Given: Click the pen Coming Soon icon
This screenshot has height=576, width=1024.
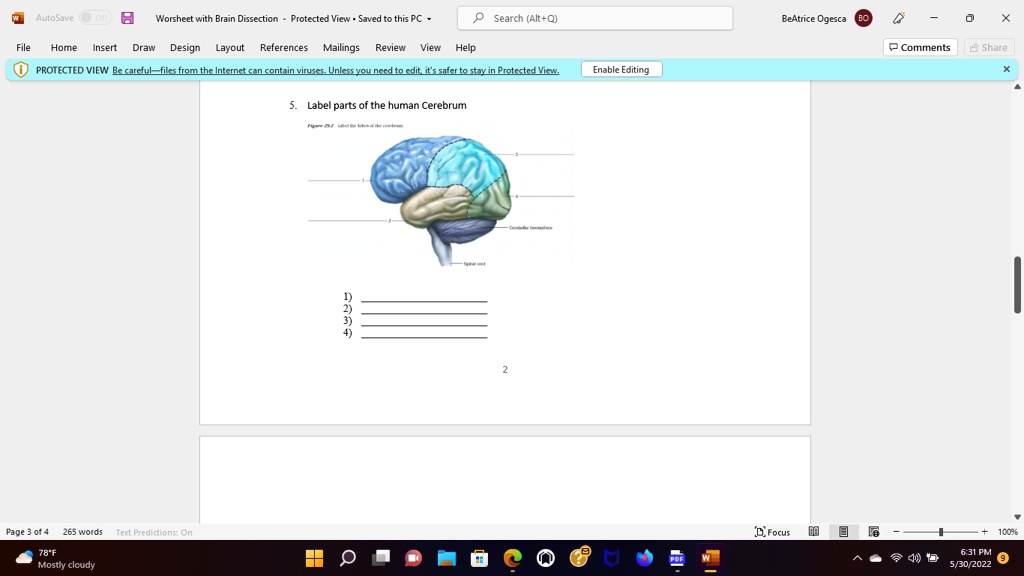Looking at the screenshot, I should click(899, 18).
